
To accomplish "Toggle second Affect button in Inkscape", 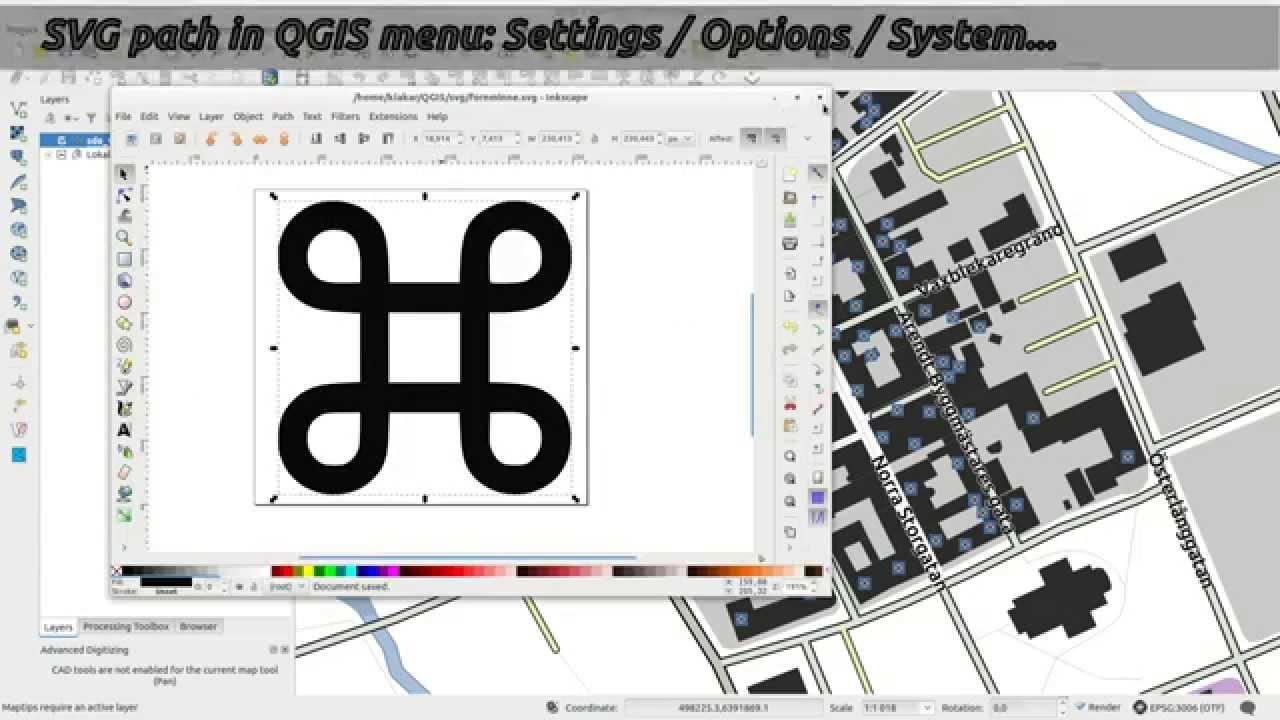I will (x=775, y=138).
